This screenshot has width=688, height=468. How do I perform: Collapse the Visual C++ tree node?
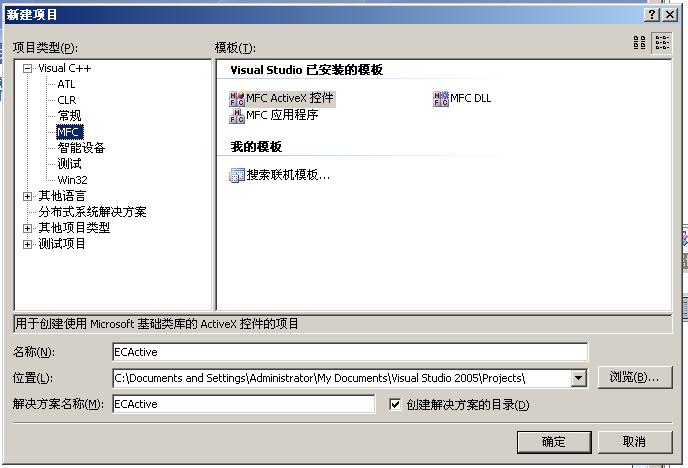point(28,68)
